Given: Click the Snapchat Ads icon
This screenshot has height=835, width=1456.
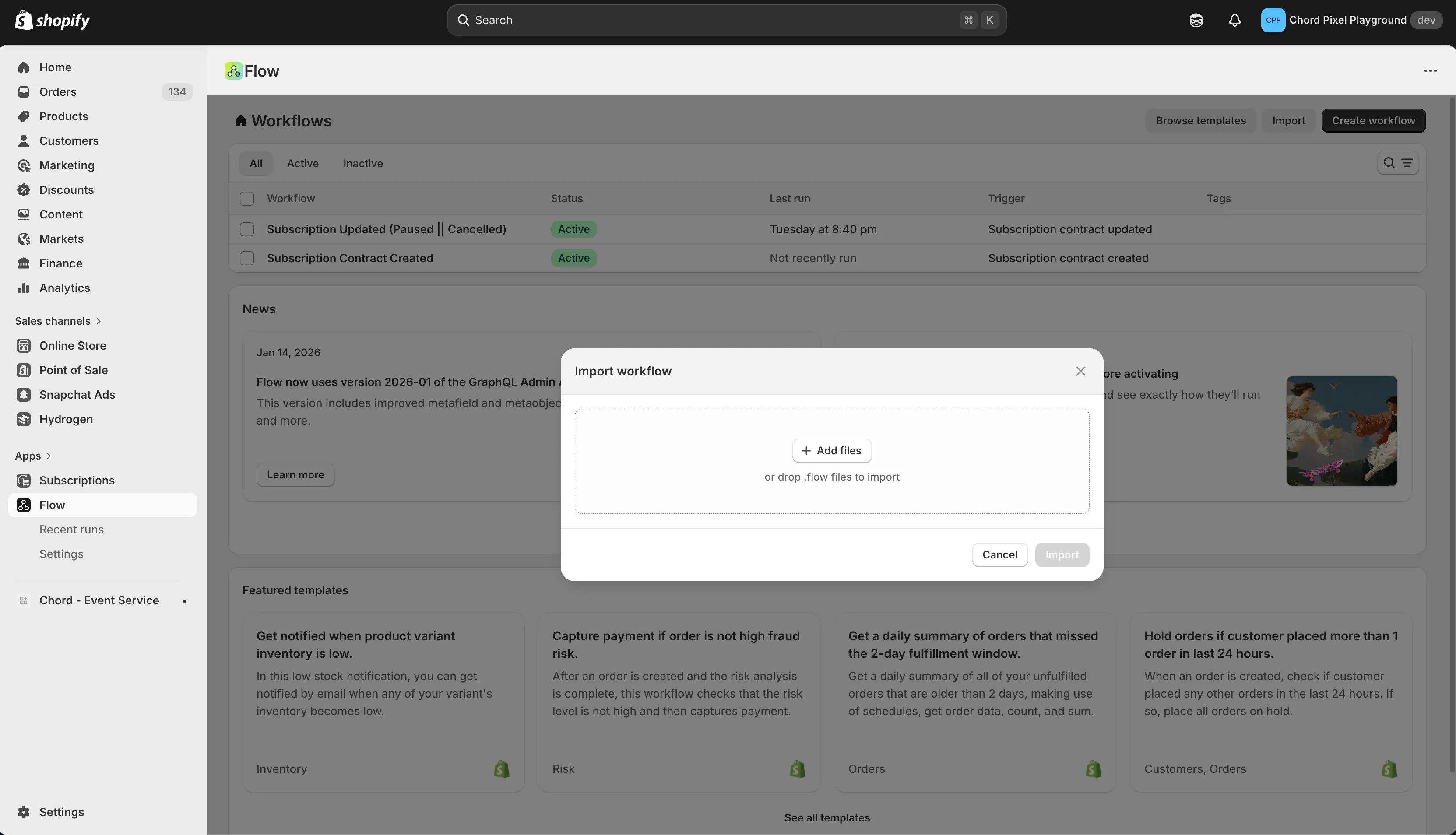Looking at the screenshot, I should pyautogui.click(x=24, y=395).
